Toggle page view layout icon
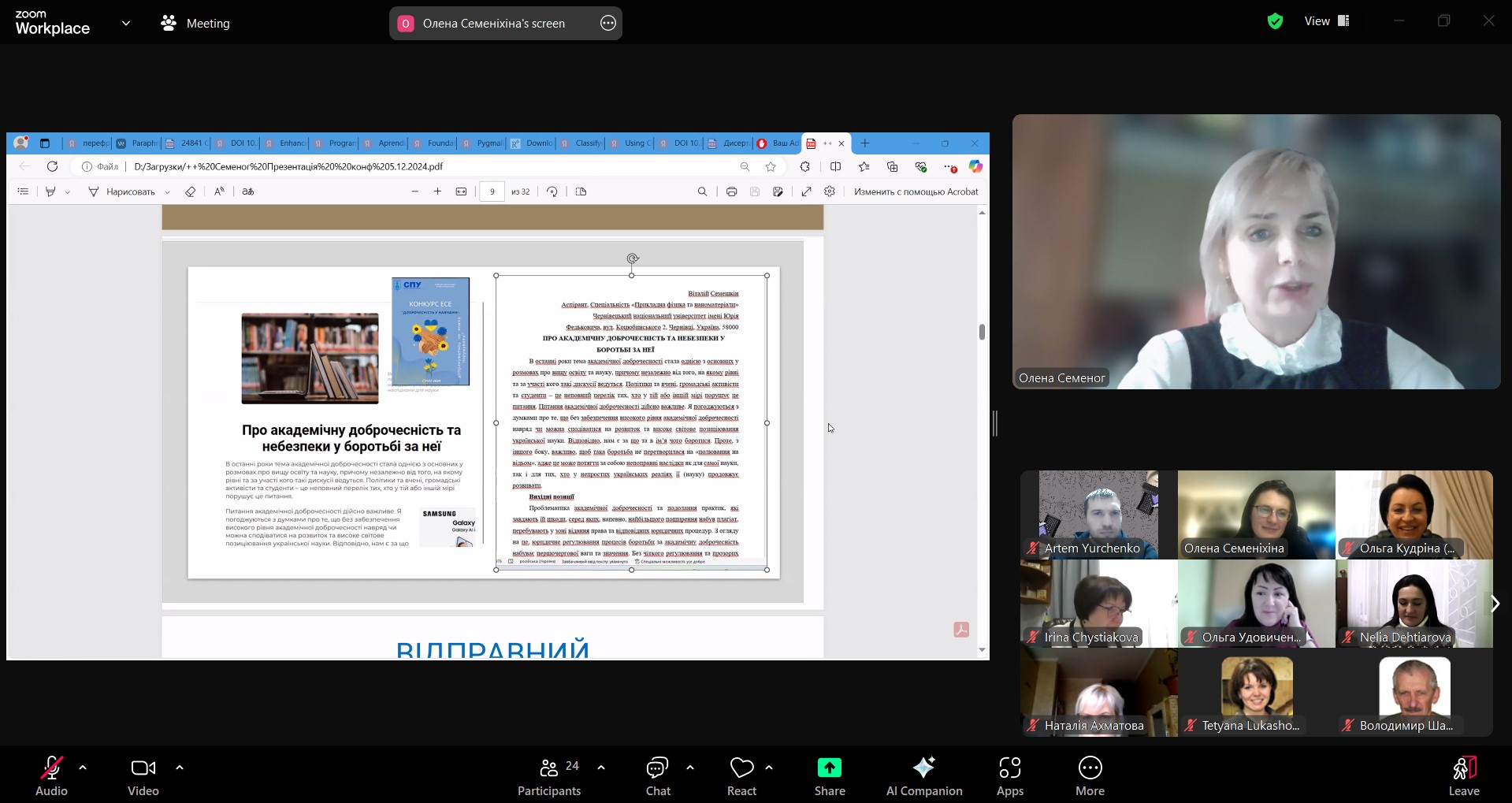Screen dimensions: 1512x803 pos(581,191)
